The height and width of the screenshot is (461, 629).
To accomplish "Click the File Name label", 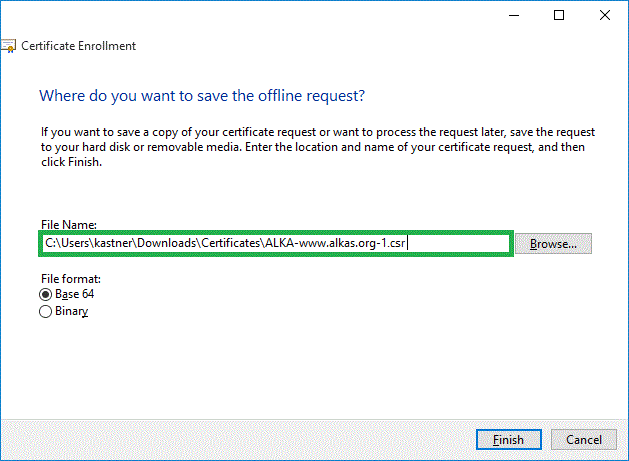I will click(x=67, y=226).
